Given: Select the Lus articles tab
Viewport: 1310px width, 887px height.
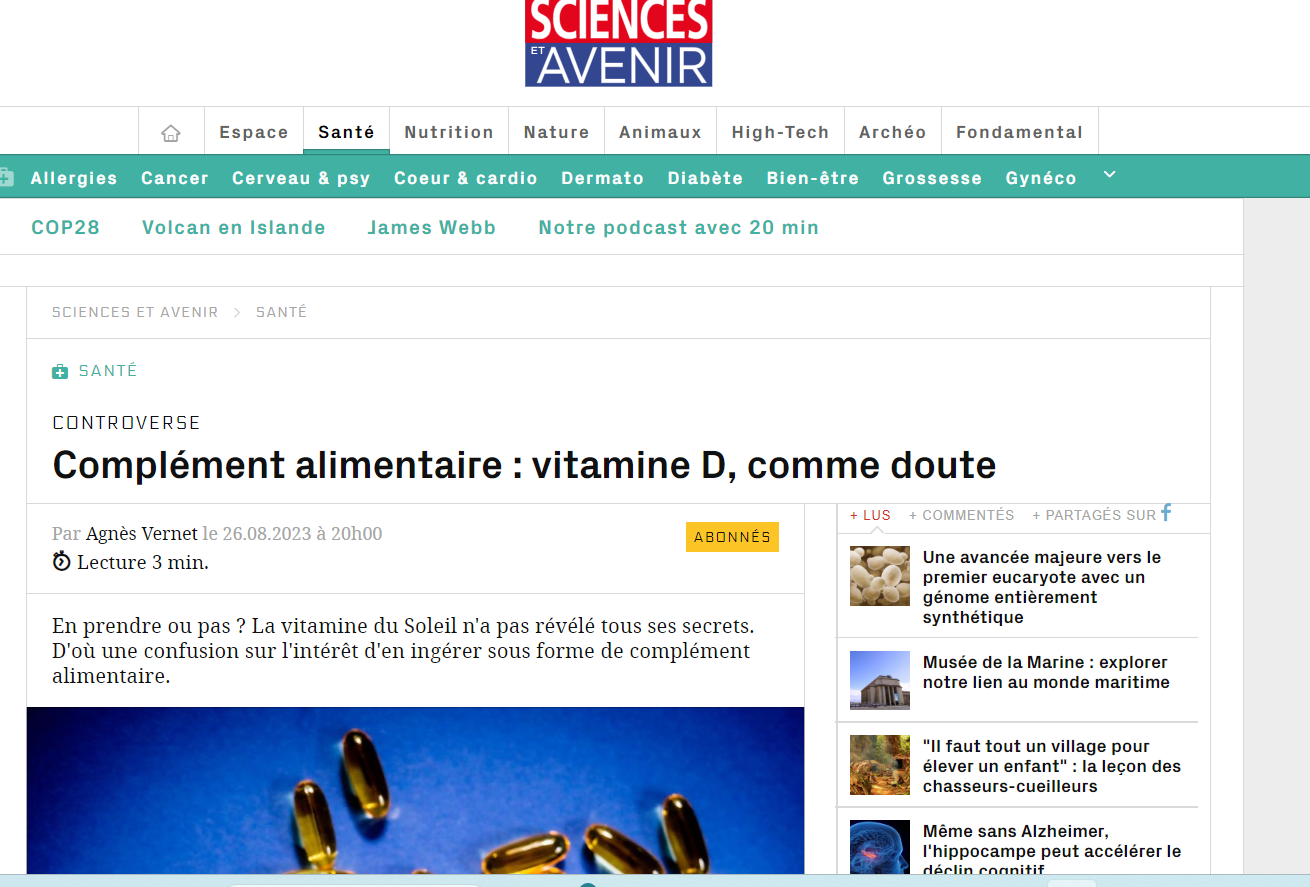Looking at the screenshot, I should click(870, 515).
